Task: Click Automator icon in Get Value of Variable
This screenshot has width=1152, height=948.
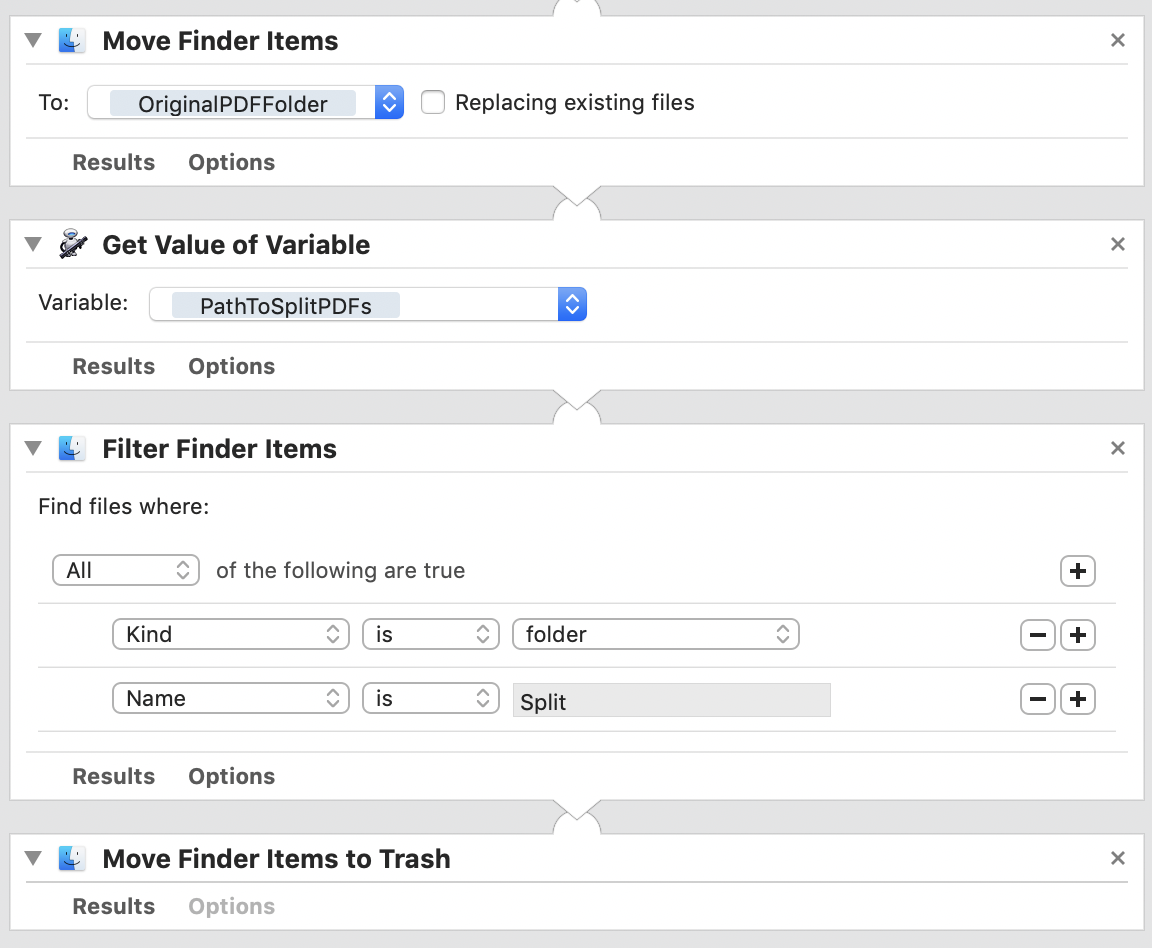Action: tap(72, 245)
